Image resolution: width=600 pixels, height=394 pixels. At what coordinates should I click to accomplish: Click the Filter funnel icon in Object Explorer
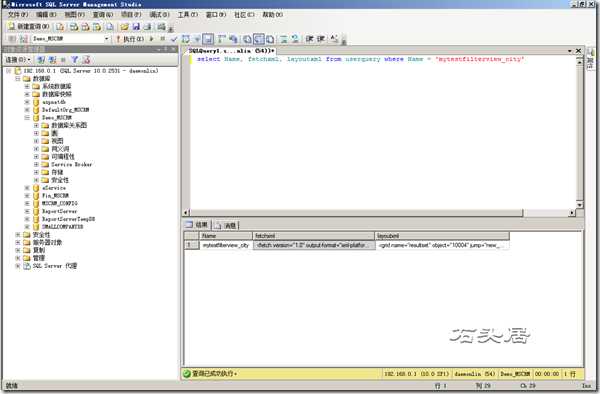(x=75, y=60)
